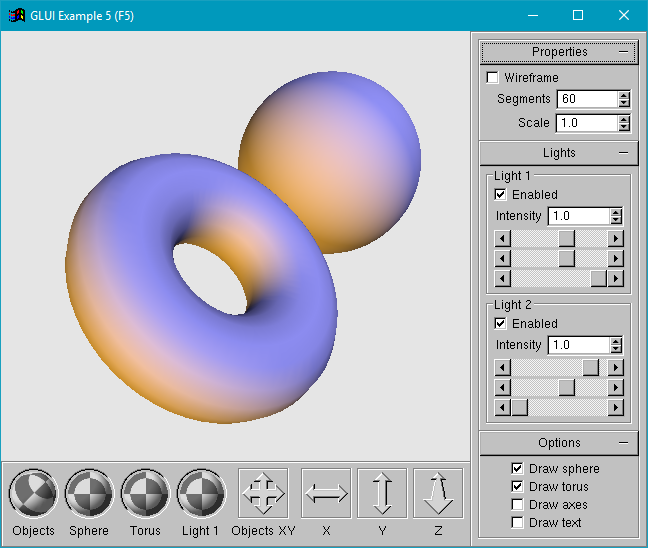The image size is (648, 548).
Task: Decrease Light 2 Intensity spinner
Action: click(616, 349)
